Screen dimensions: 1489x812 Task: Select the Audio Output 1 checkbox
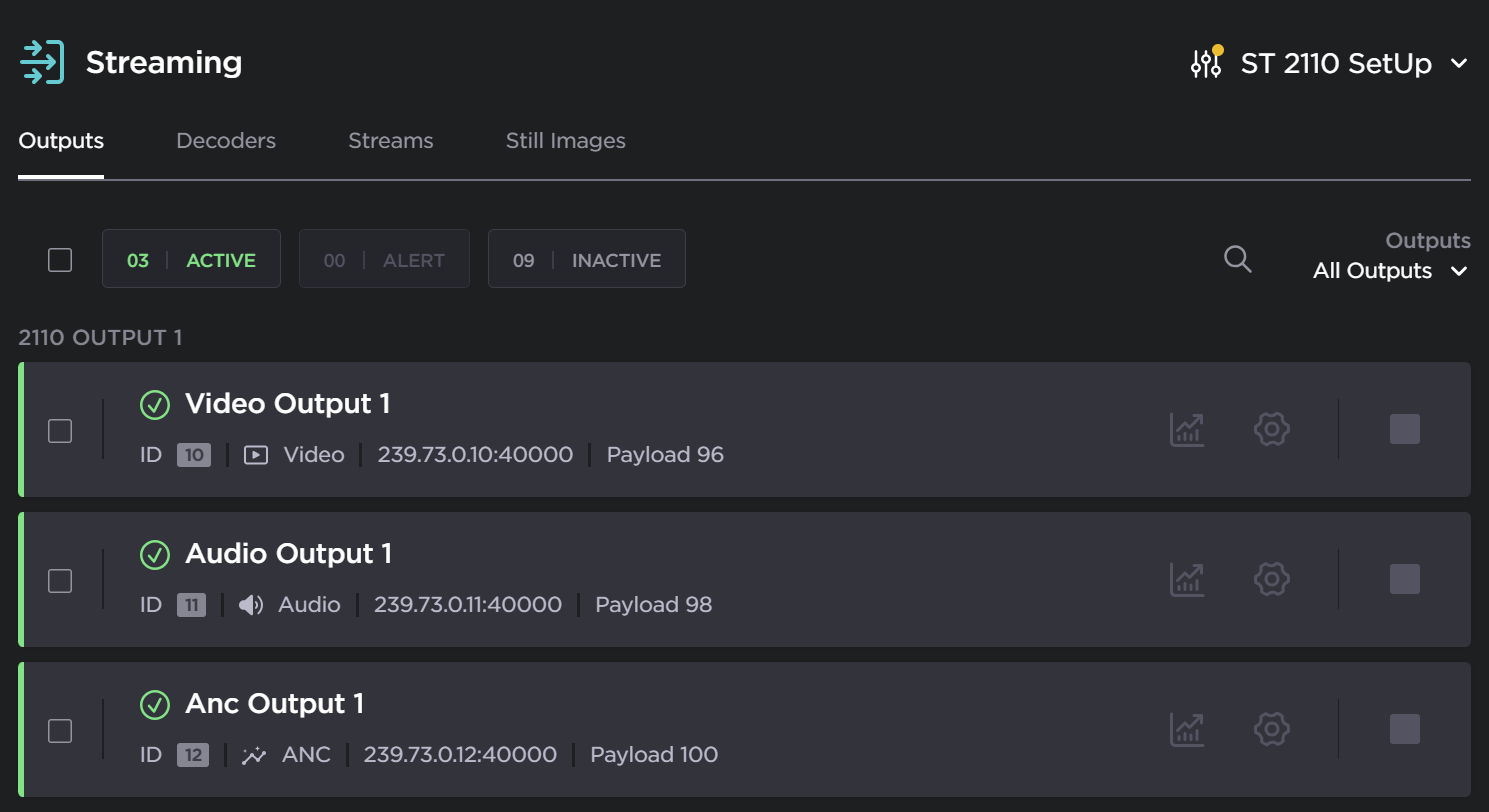[x=60, y=581]
